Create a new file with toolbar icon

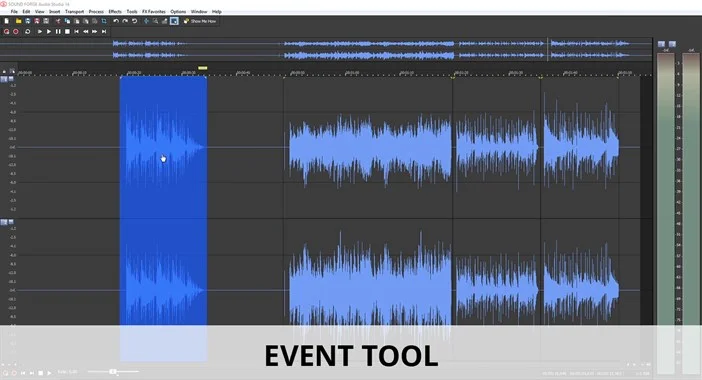point(7,21)
